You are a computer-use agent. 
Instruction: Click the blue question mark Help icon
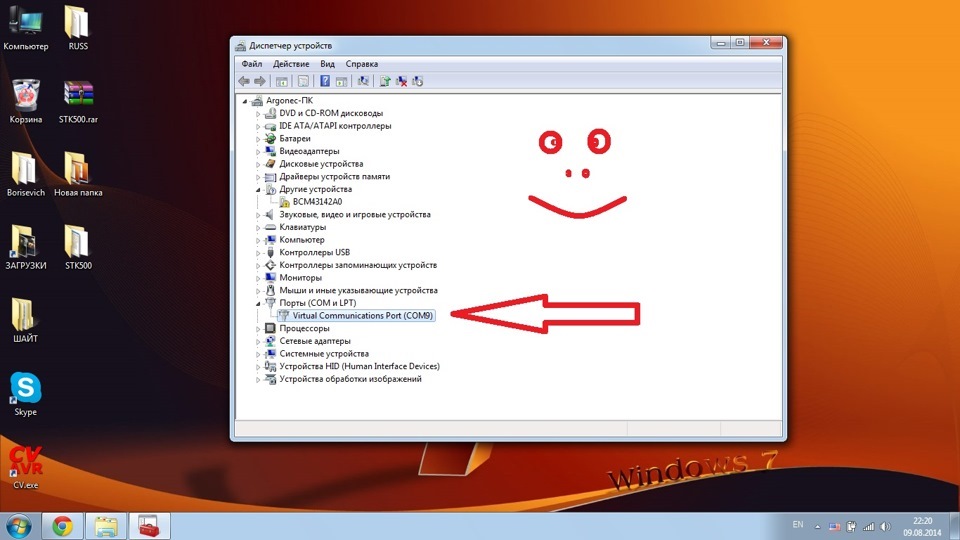point(325,81)
